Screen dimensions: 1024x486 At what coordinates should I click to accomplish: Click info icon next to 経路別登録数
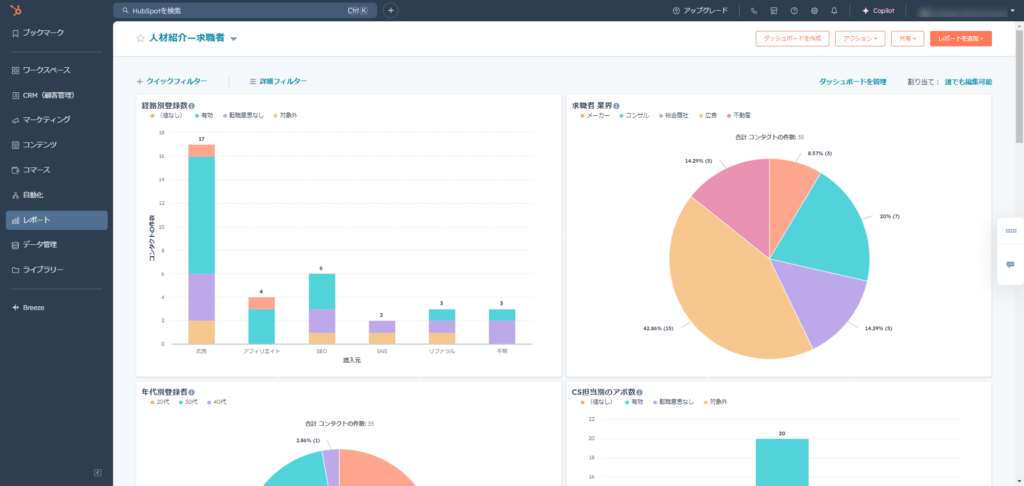pyautogui.click(x=191, y=105)
